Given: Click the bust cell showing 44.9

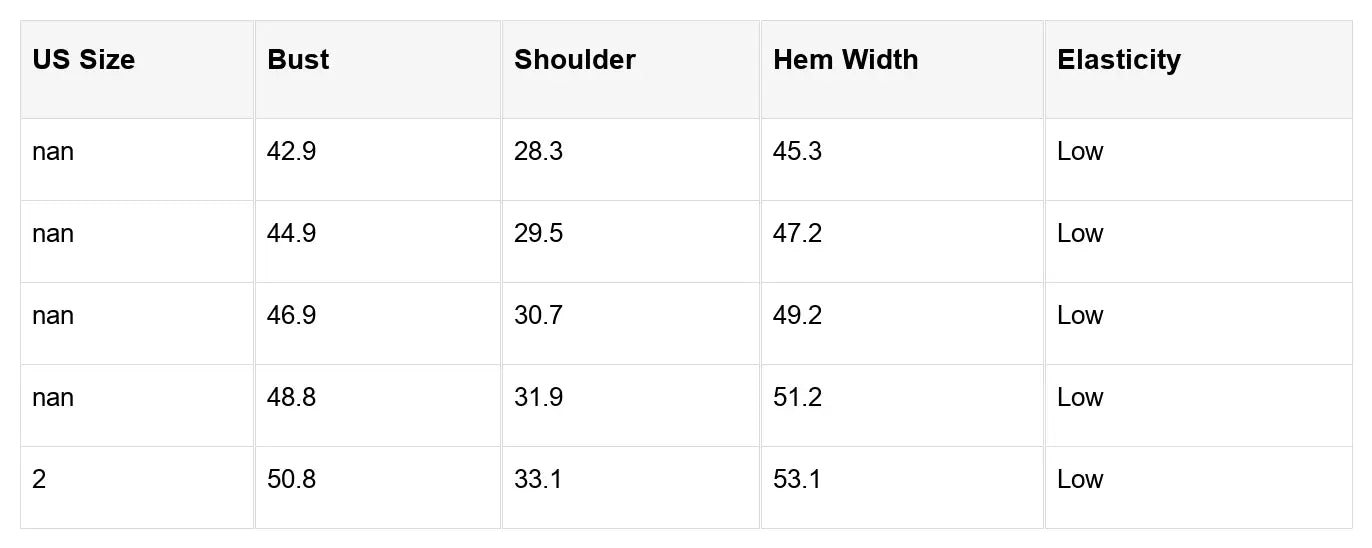Looking at the screenshot, I should [292, 234].
